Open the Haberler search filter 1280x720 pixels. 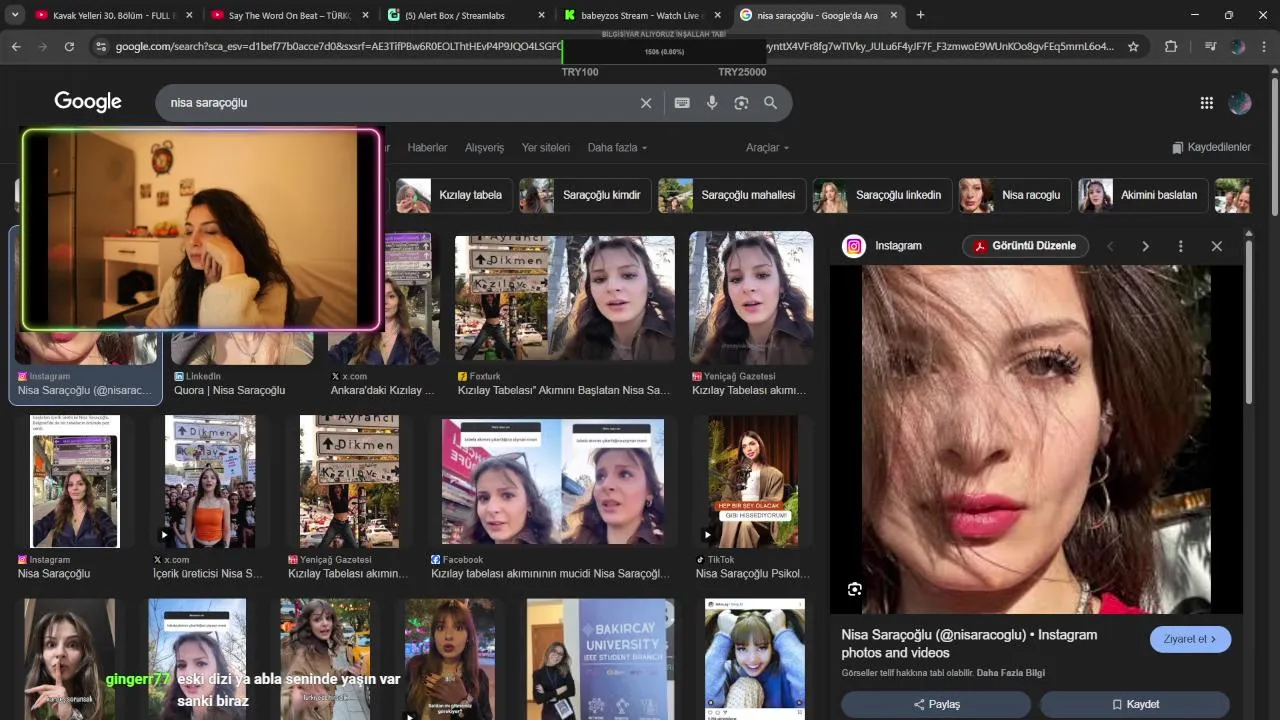click(x=427, y=147)
